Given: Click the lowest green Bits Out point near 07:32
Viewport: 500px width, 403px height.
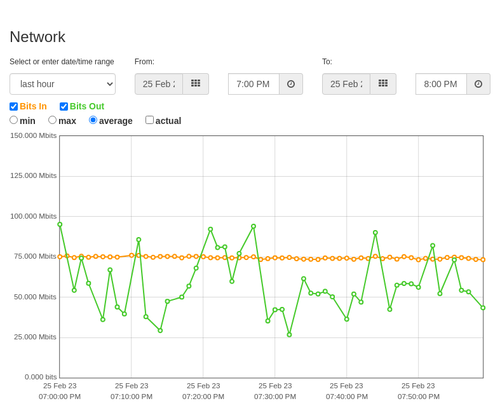Looking at the screenshot, I should click(289, 335).
